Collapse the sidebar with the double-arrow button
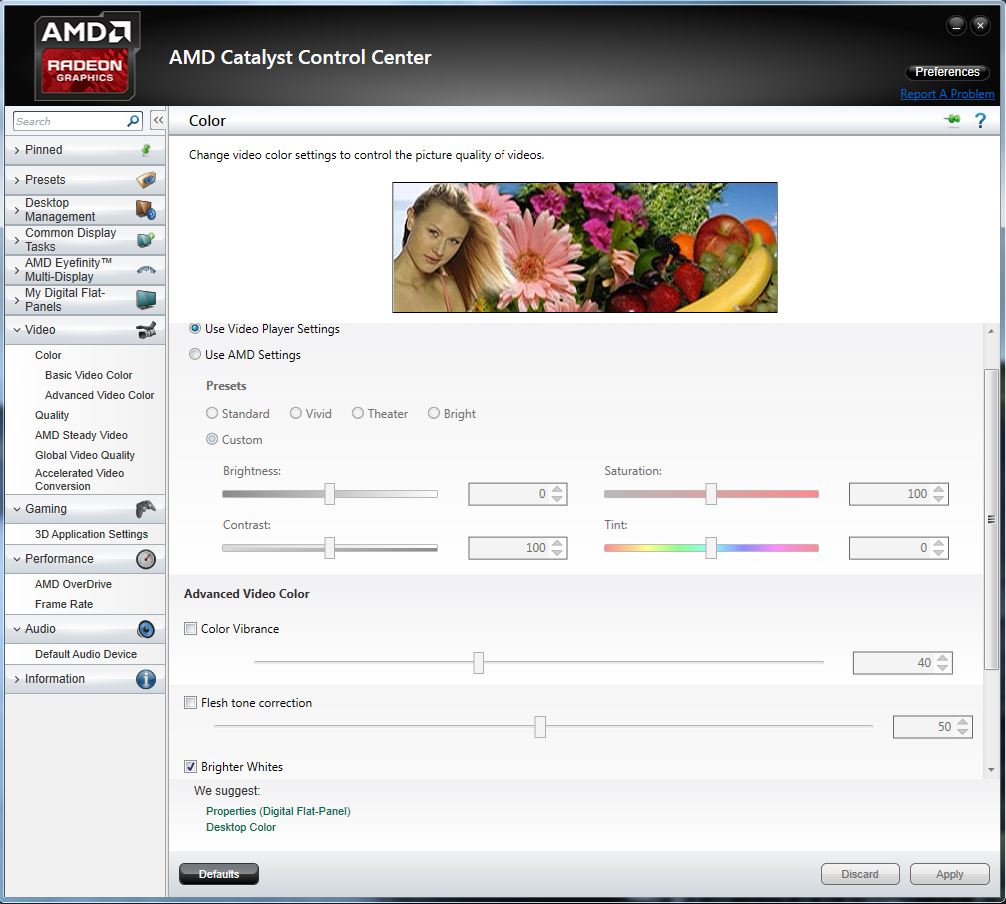The image size is (1006, 904). pos(158,120)
